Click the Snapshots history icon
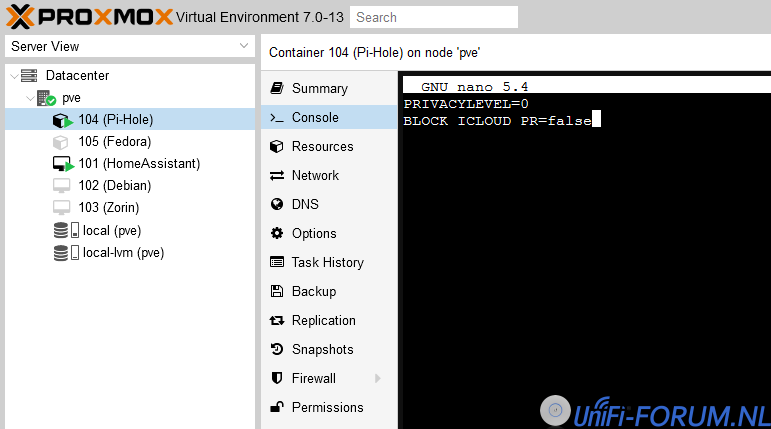771x429 pixels. [277, 349]
